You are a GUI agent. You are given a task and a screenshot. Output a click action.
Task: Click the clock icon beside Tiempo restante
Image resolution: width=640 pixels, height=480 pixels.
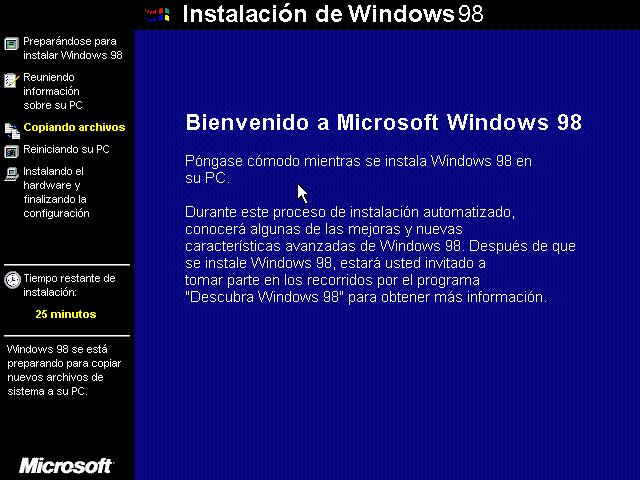pyautogui.click(x=12, y=280)
